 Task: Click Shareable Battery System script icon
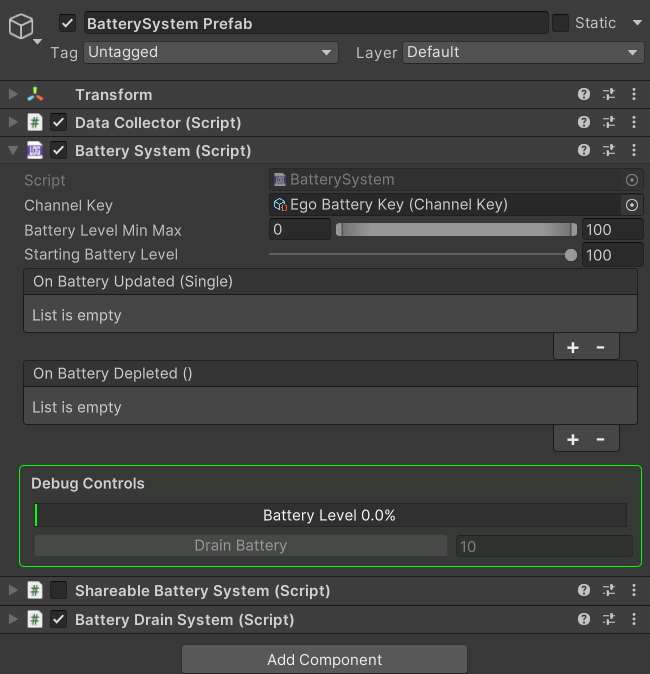click(35, 590)
